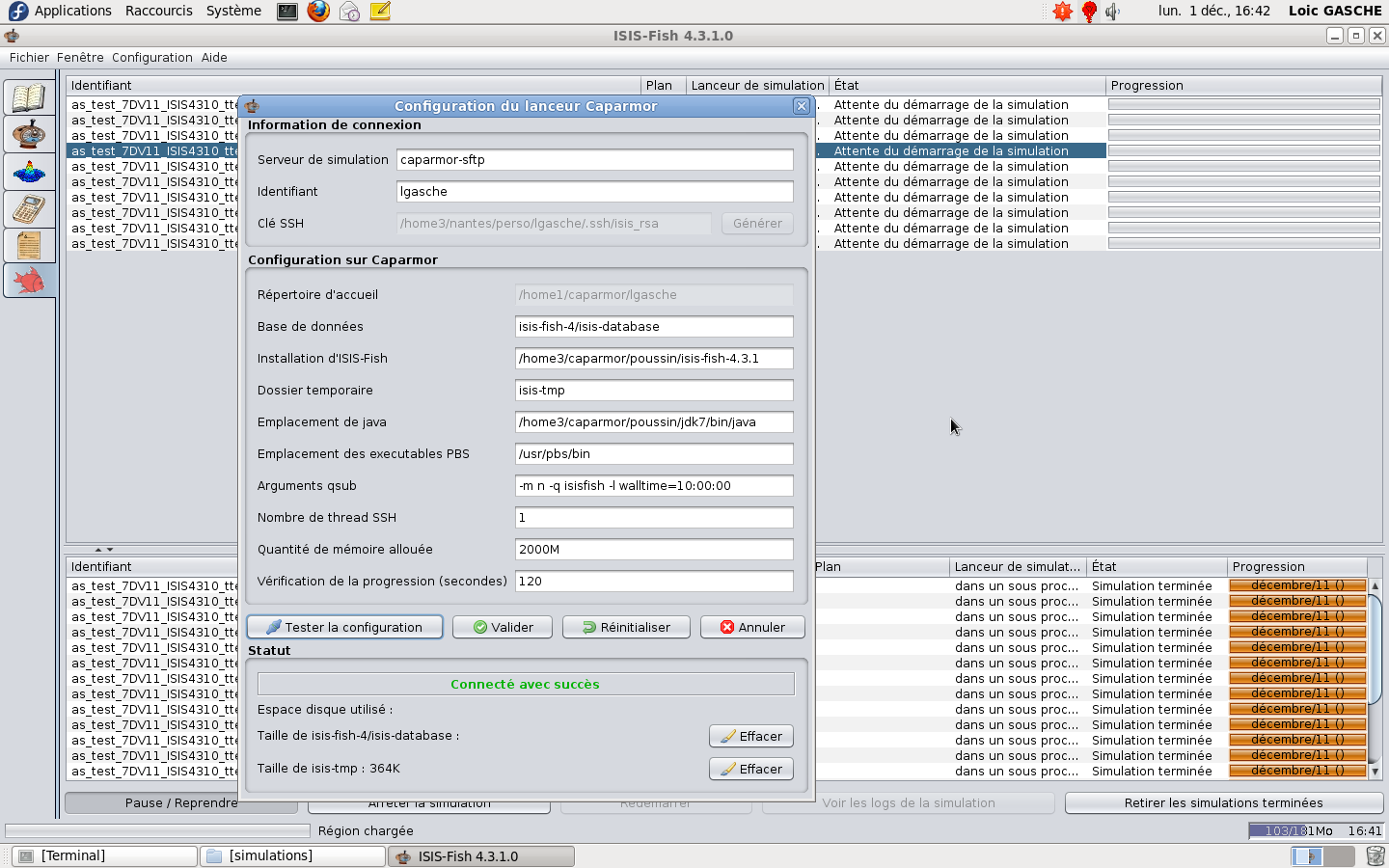Click the Loic GASCHE user menu
This screenshot has height=868, width=1389.
tap(1335, 11)
